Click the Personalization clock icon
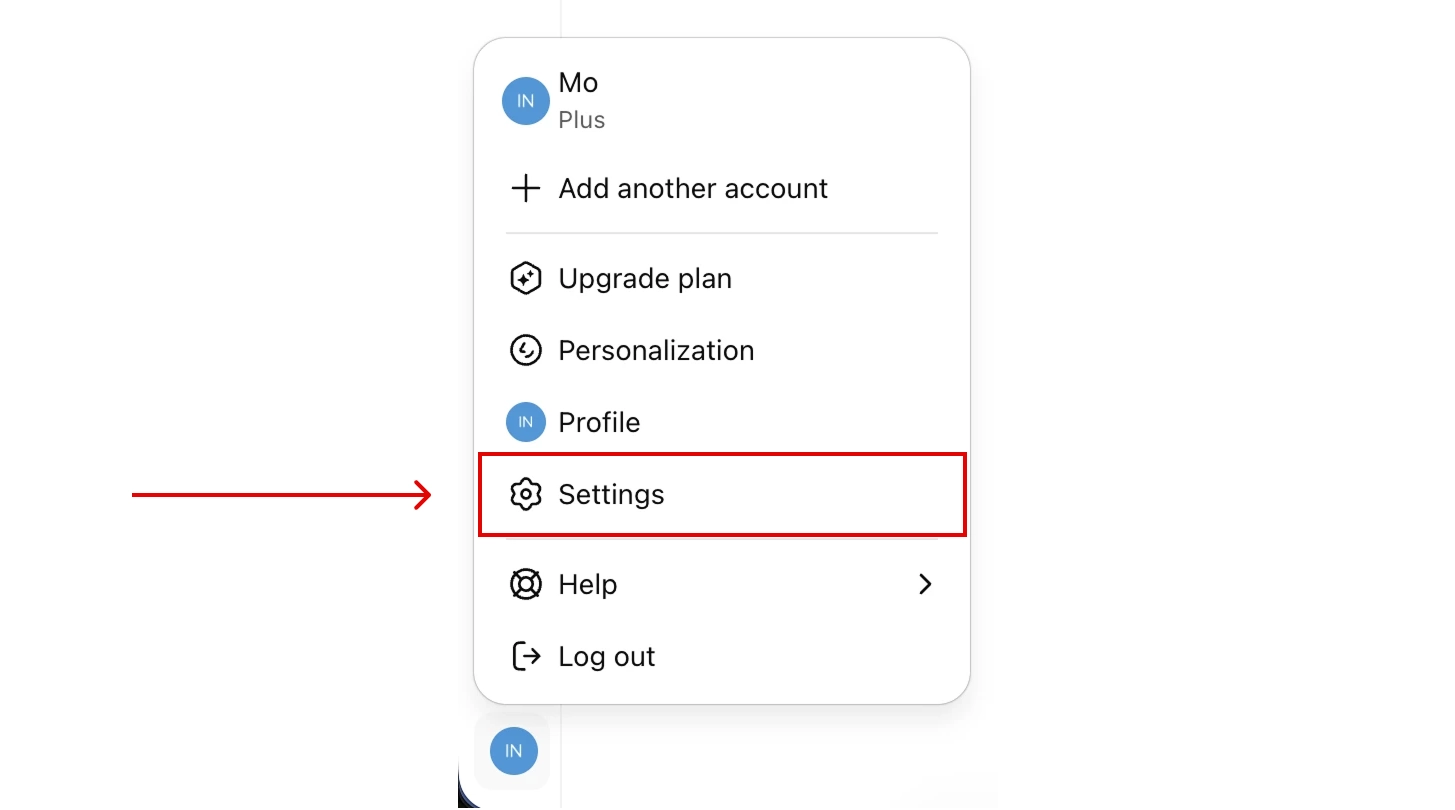The image size is (1455, 810). (x=525, y=350)
